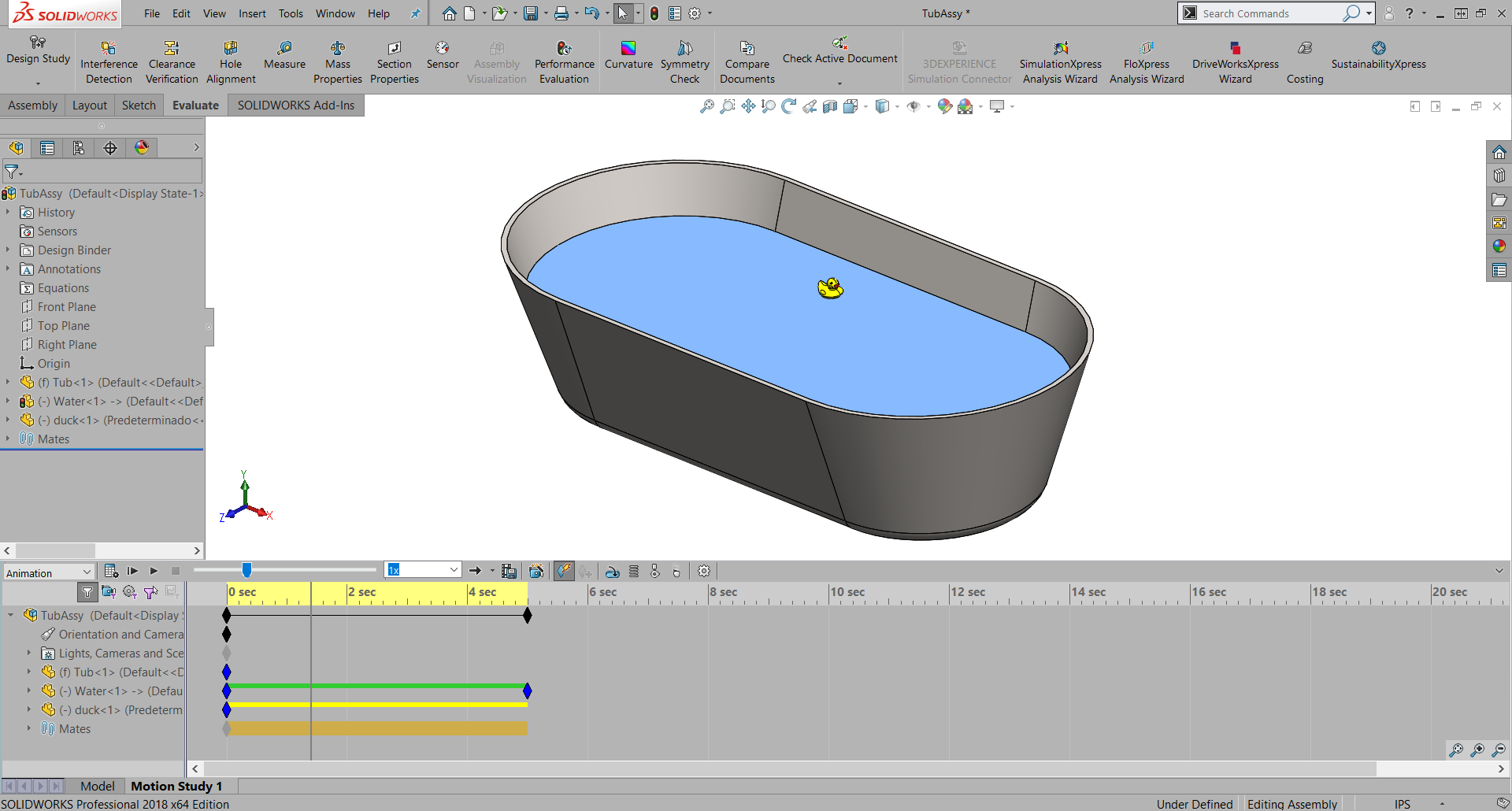Screen dimensions: 1512x811
Task: Open DisplayManager tab in left panel
Action: [x=142, y=148]
